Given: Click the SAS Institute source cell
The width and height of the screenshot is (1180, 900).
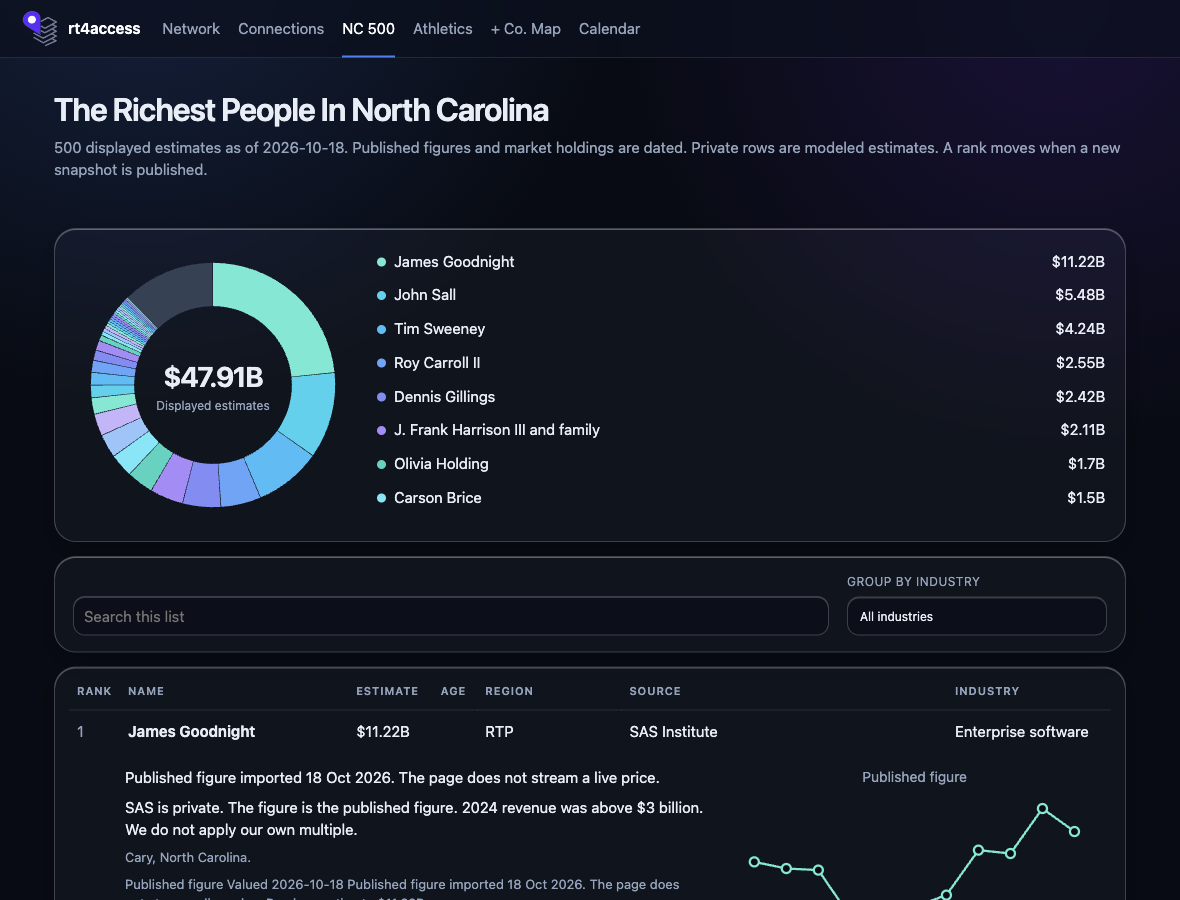Looking at the screenshot, I should (x=673, y=731).
